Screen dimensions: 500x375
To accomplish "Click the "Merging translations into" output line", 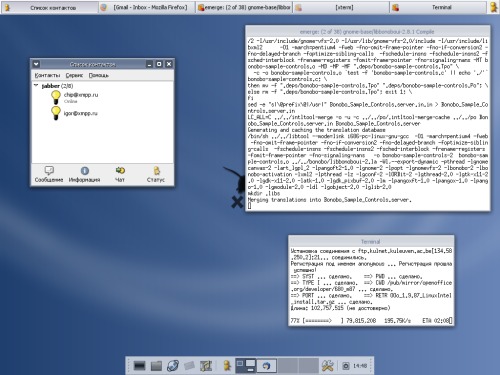I will (x=330, y=200).
